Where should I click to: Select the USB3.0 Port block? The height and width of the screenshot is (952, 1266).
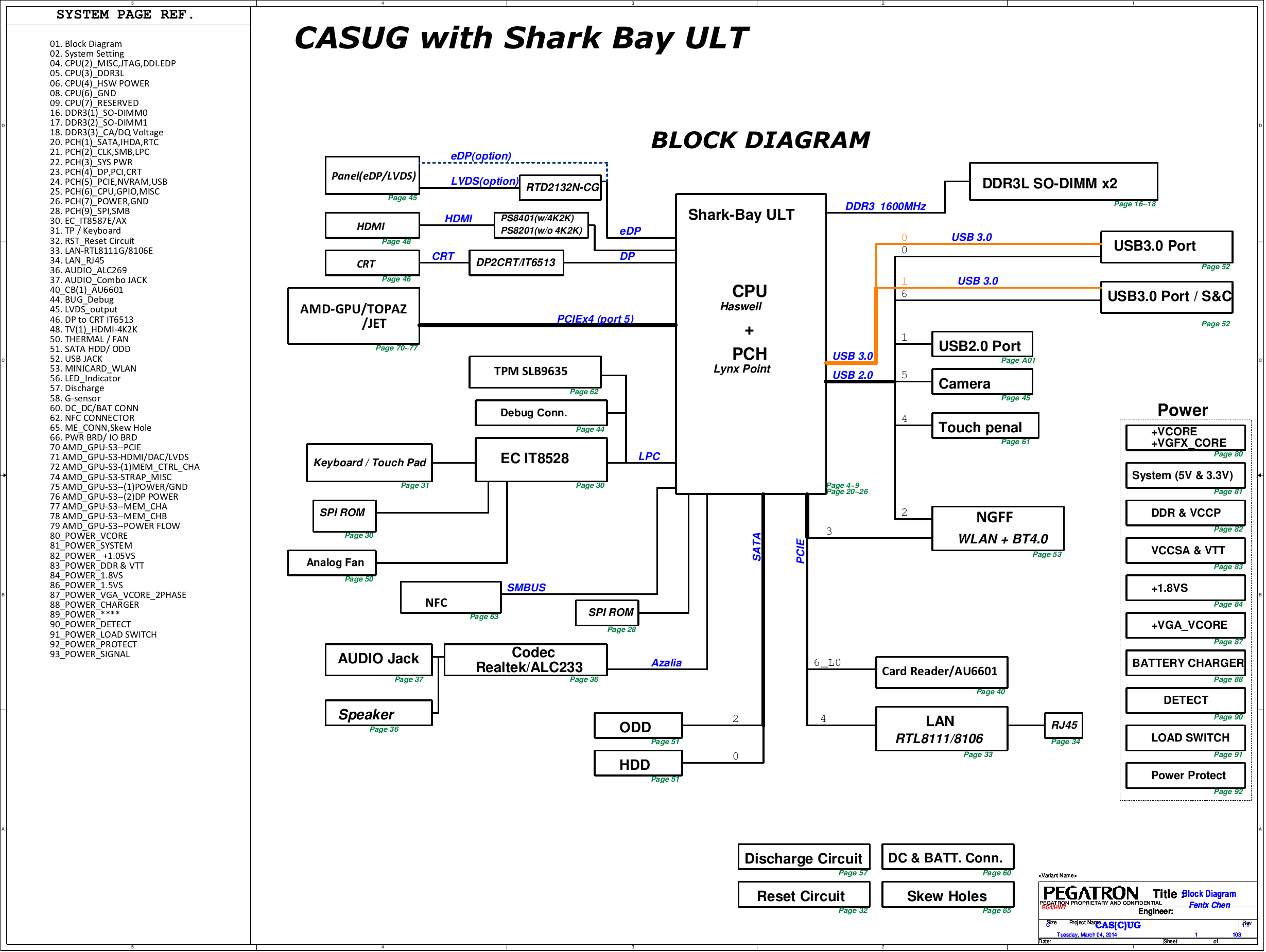coord(1167,247)
